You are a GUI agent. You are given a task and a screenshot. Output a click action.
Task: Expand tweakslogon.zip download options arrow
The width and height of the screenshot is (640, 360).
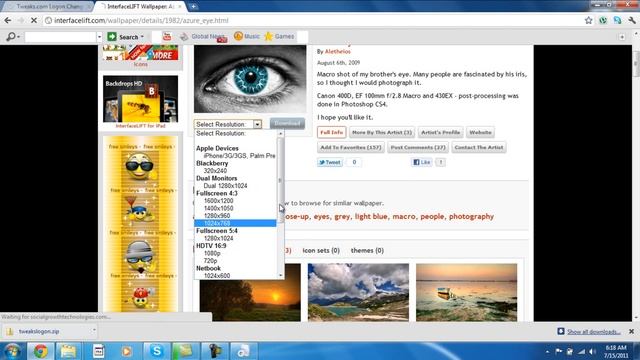pyautogui.click(x=93, y=331)
